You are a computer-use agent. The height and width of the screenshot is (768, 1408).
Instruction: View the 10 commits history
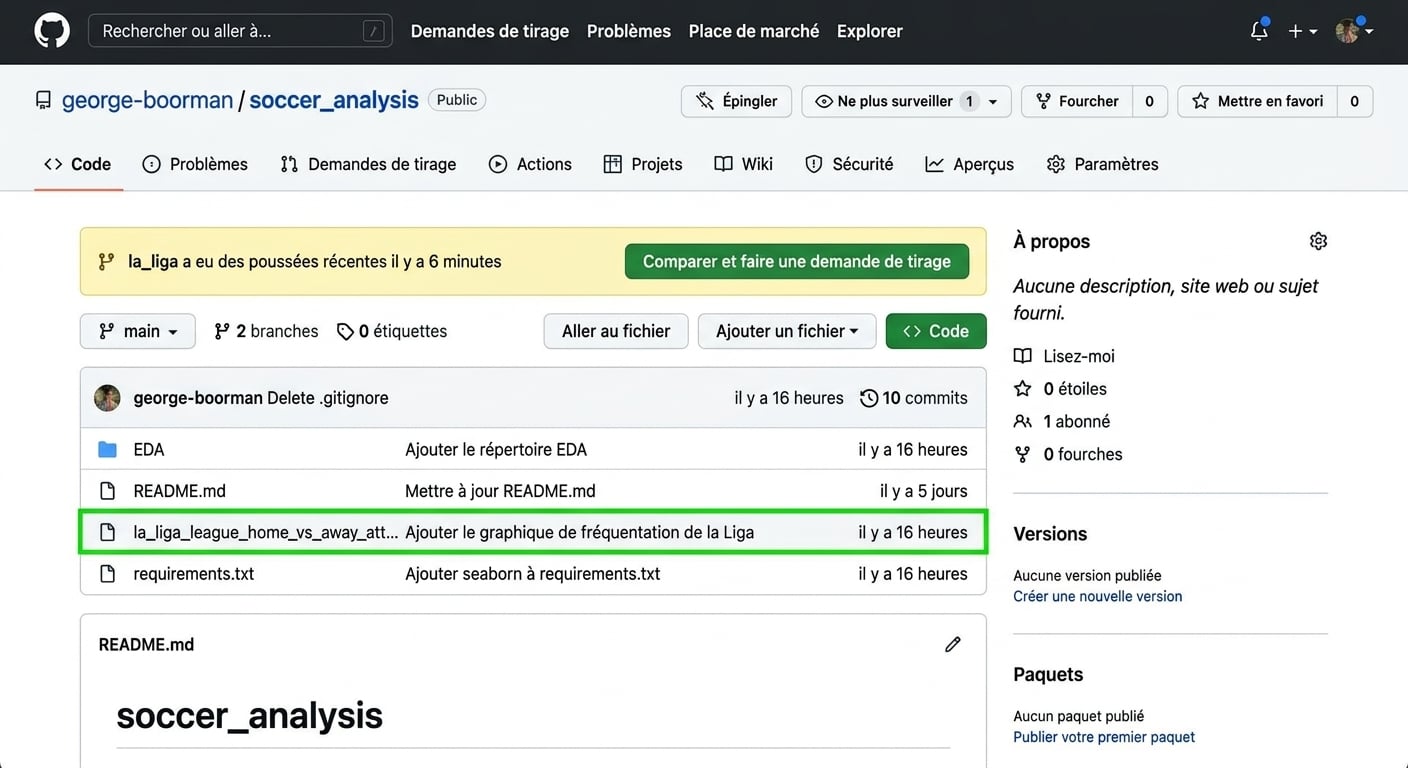pos(914,398)
